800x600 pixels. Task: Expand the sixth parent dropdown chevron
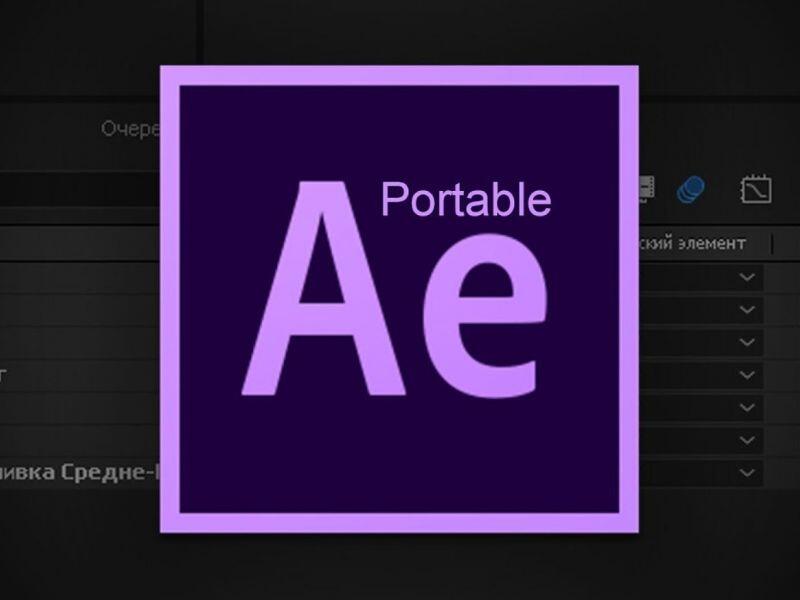coord(747,440)
